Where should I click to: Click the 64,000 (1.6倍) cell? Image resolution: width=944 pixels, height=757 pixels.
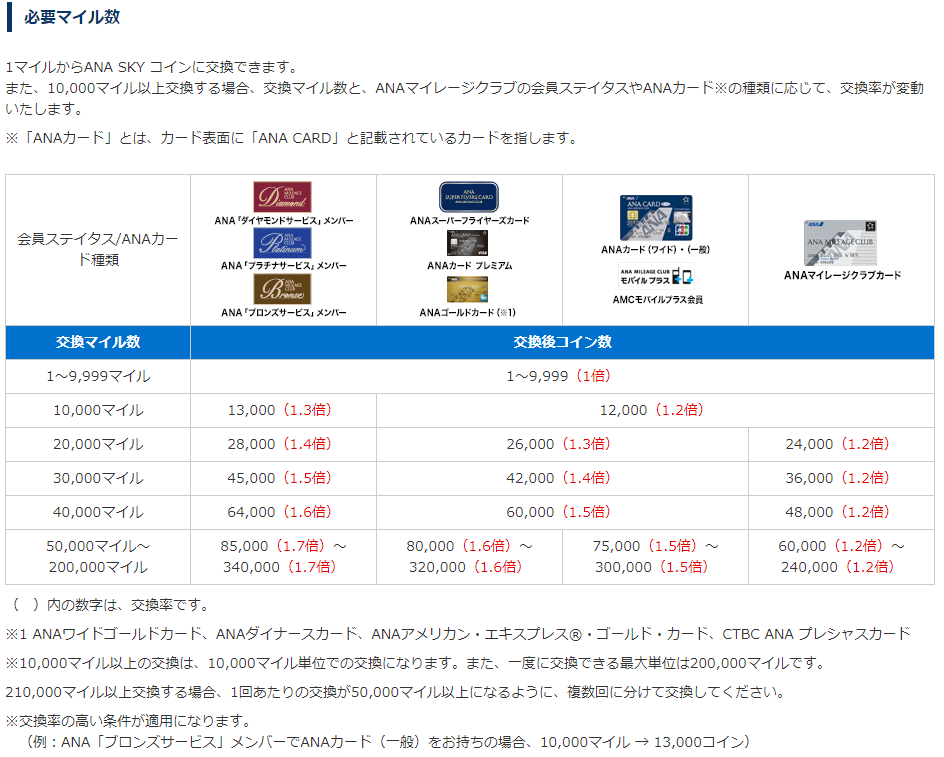coord(283,512)
